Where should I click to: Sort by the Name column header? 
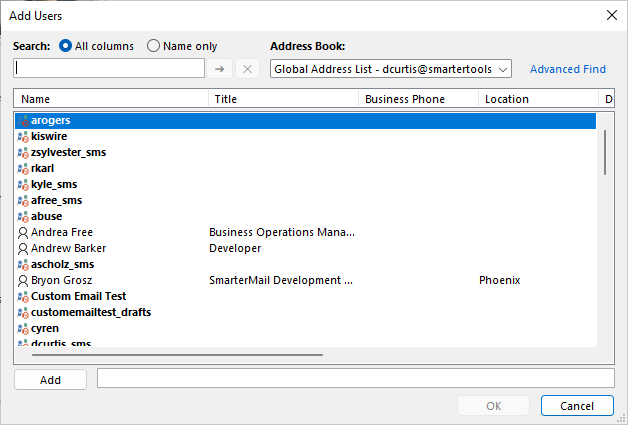click(x=111, y=99)
